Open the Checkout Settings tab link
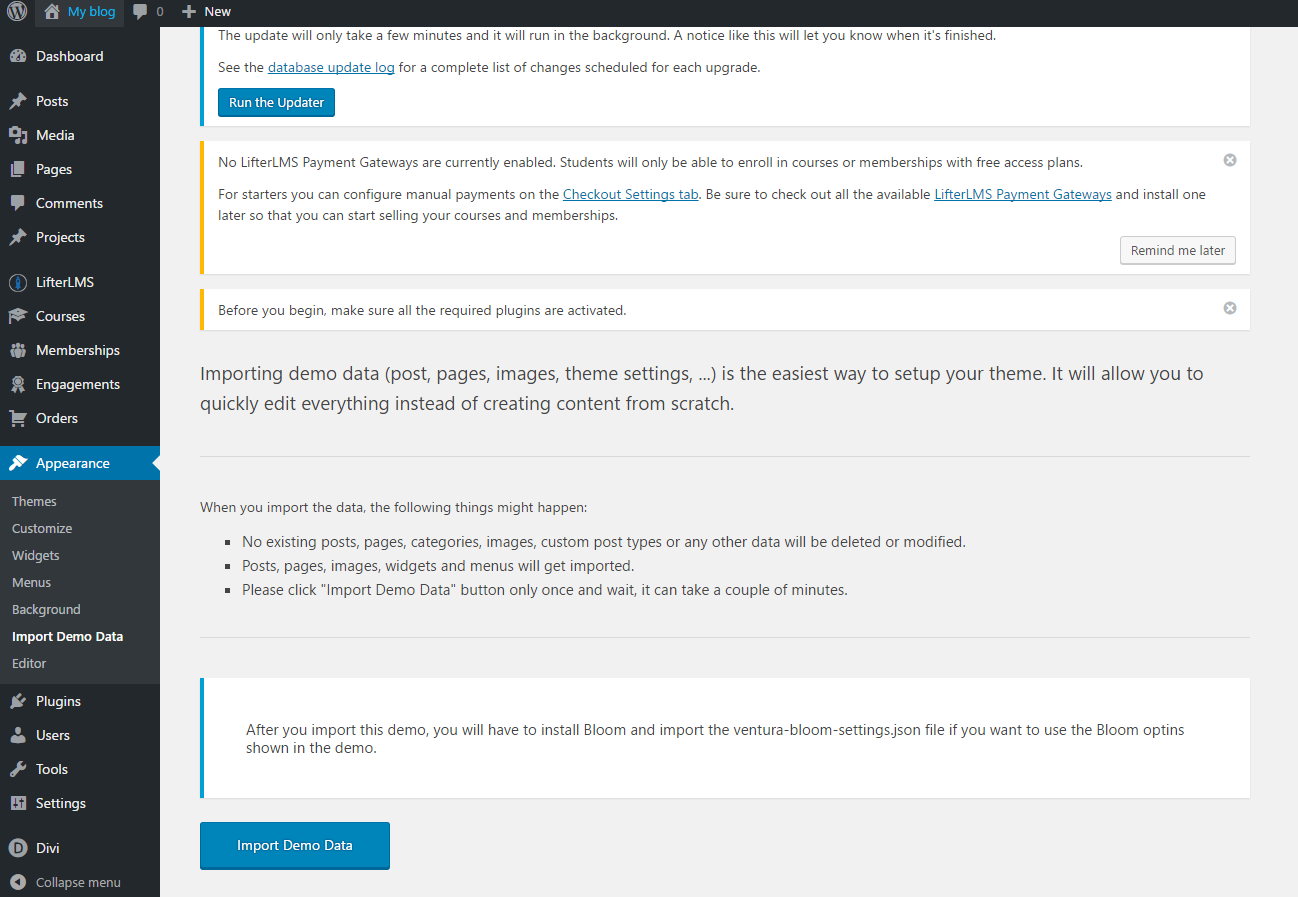The image size is (1298, 897). point(630,194)
